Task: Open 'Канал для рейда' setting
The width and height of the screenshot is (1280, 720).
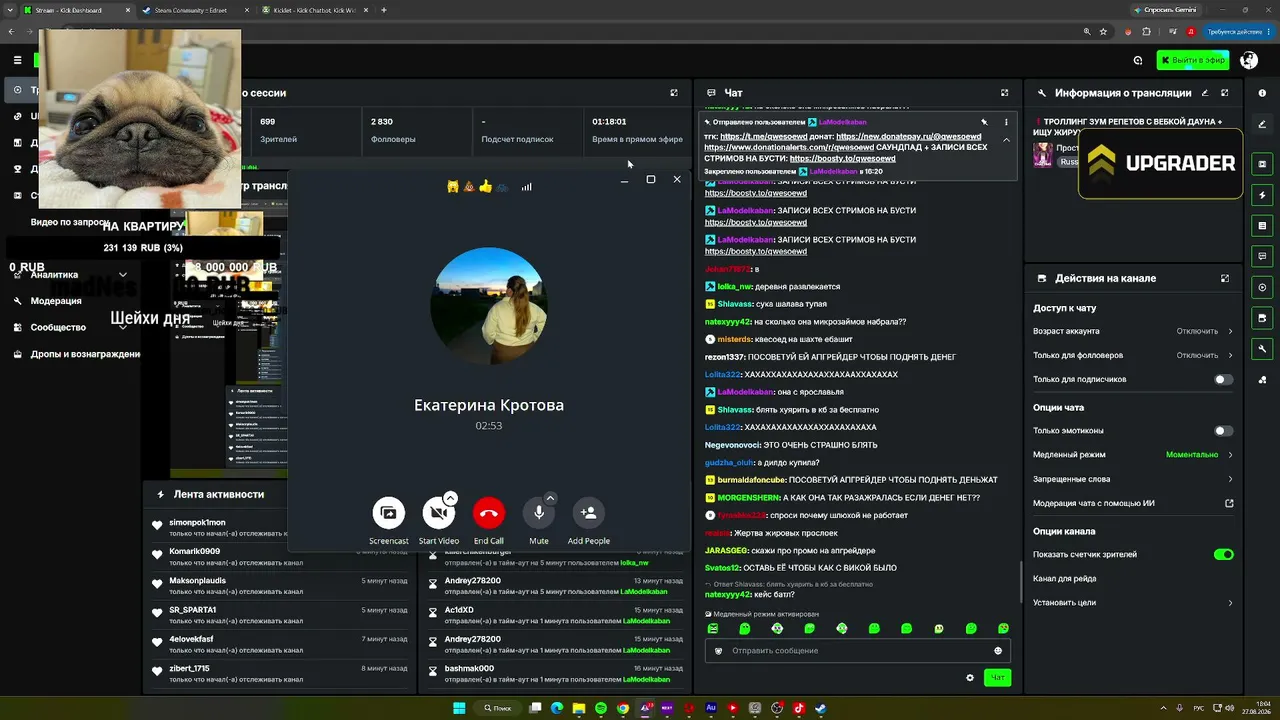Action: point(1133,578)
